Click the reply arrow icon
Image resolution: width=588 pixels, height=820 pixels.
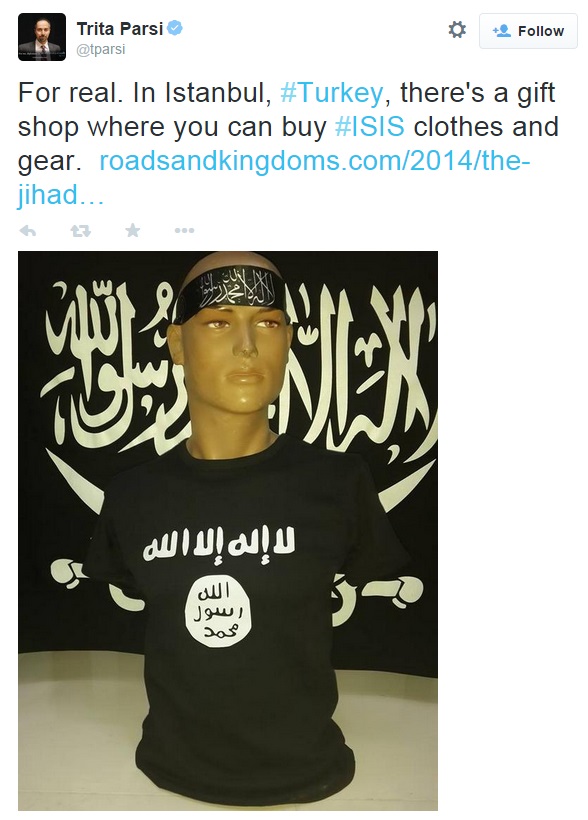pos(28,230)
